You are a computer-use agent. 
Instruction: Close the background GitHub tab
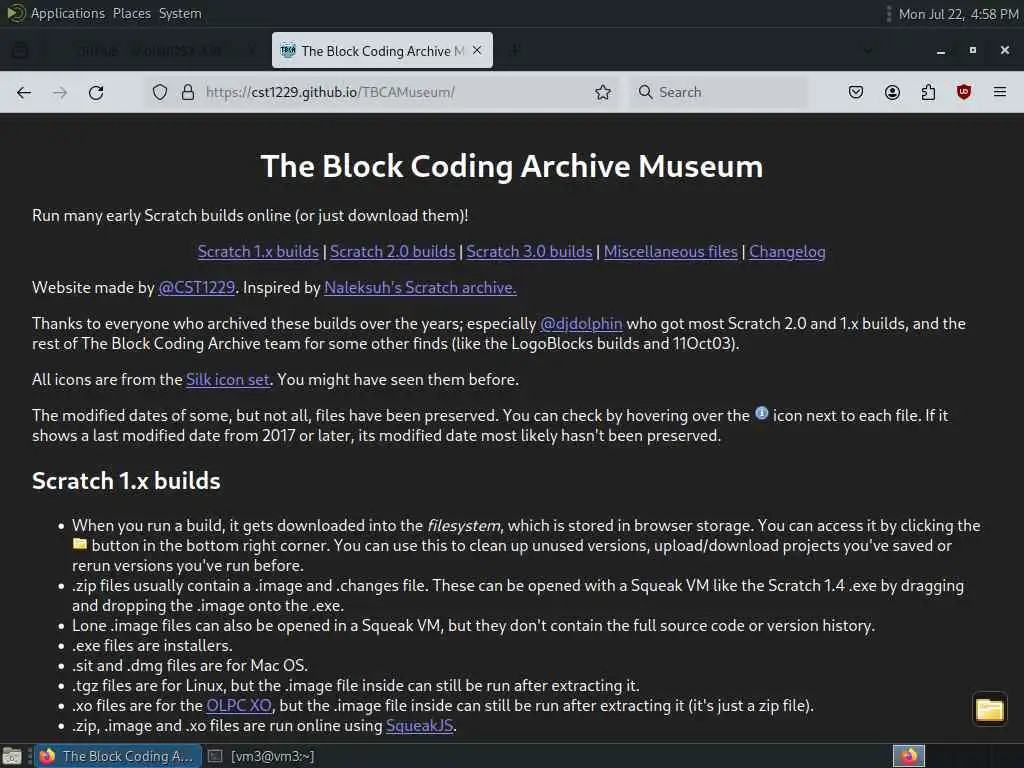click(251, 50)
